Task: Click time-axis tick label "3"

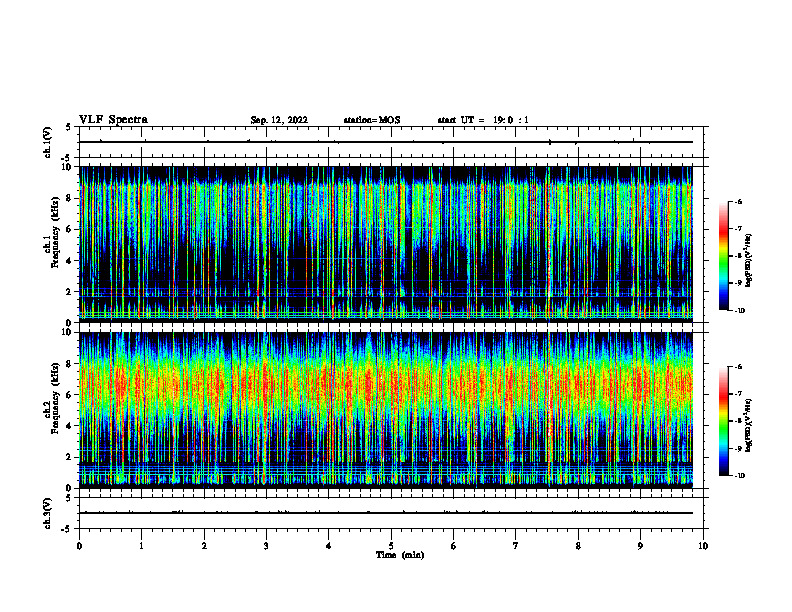Action: 266,546
